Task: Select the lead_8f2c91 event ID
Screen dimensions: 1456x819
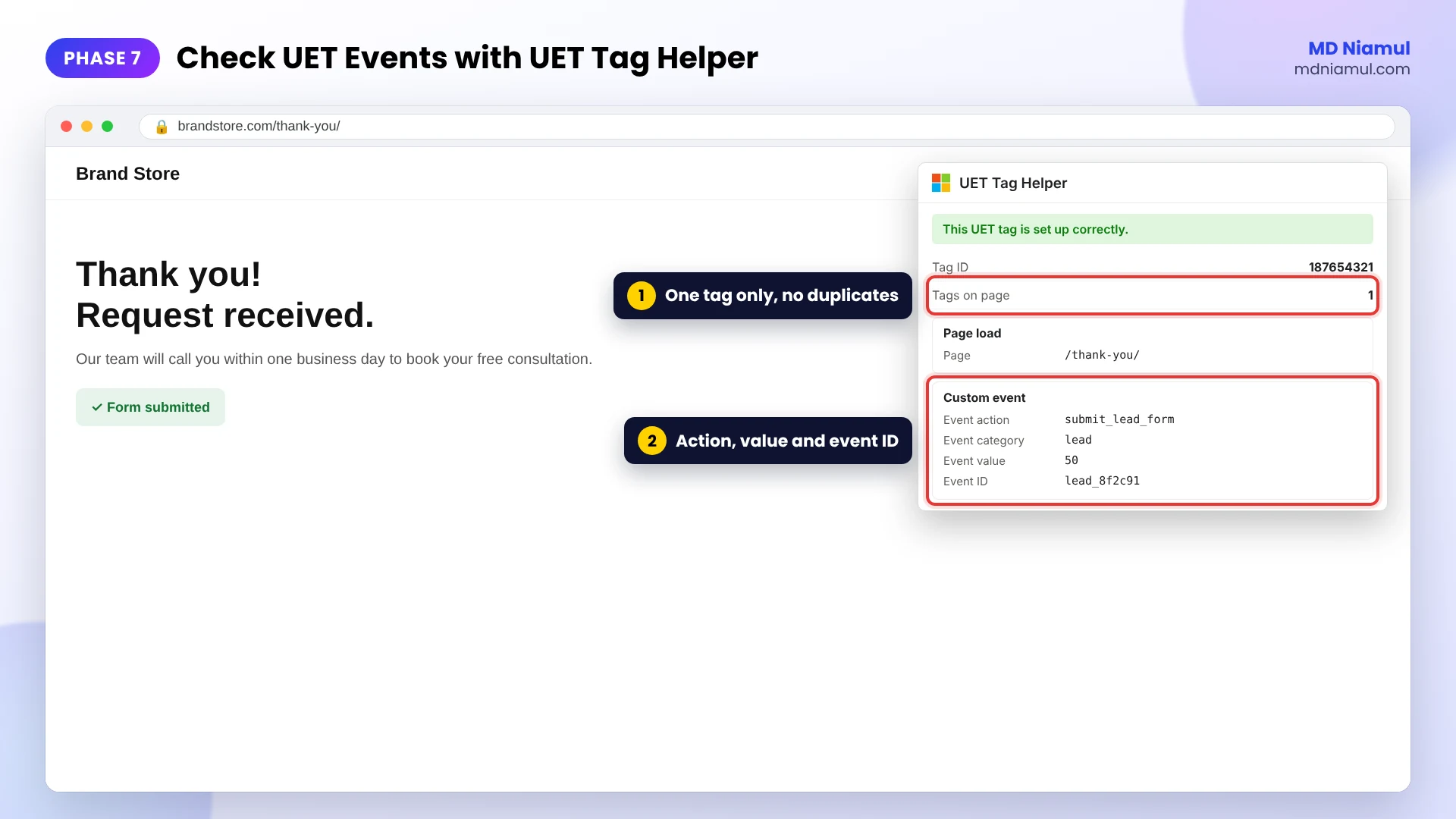Action: pyautogui.click(x=1102, y=481)
